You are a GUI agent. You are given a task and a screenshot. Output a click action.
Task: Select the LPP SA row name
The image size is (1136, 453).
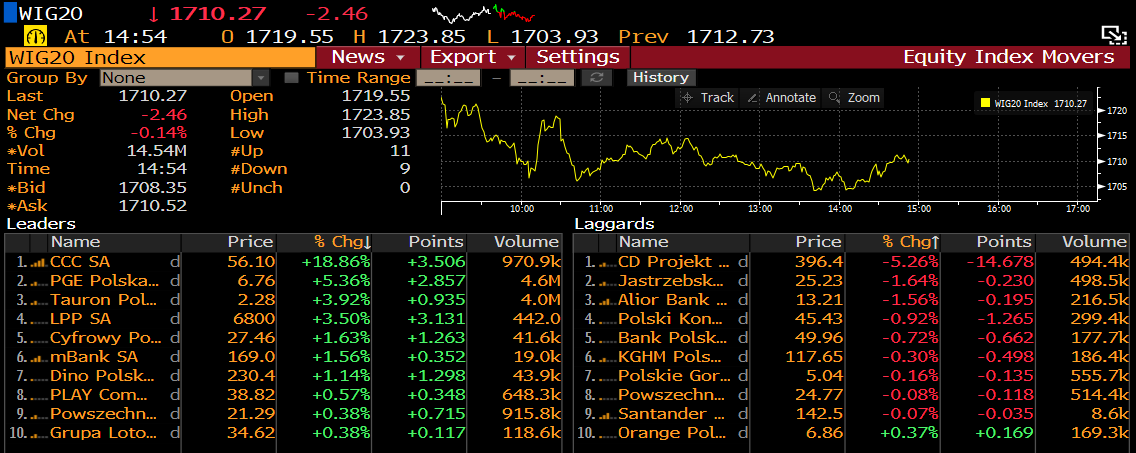tap(80, 319)
